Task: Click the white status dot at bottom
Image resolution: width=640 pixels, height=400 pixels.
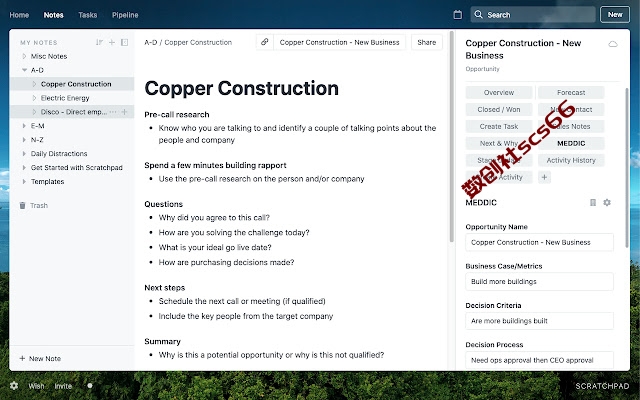Action: tap(90, 385)
